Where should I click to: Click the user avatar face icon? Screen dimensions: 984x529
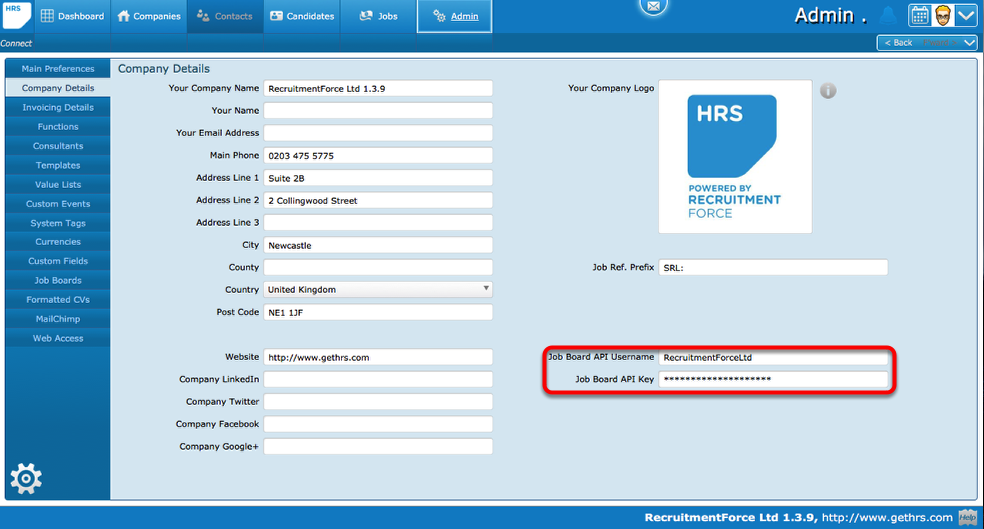(x=942, y=16)
